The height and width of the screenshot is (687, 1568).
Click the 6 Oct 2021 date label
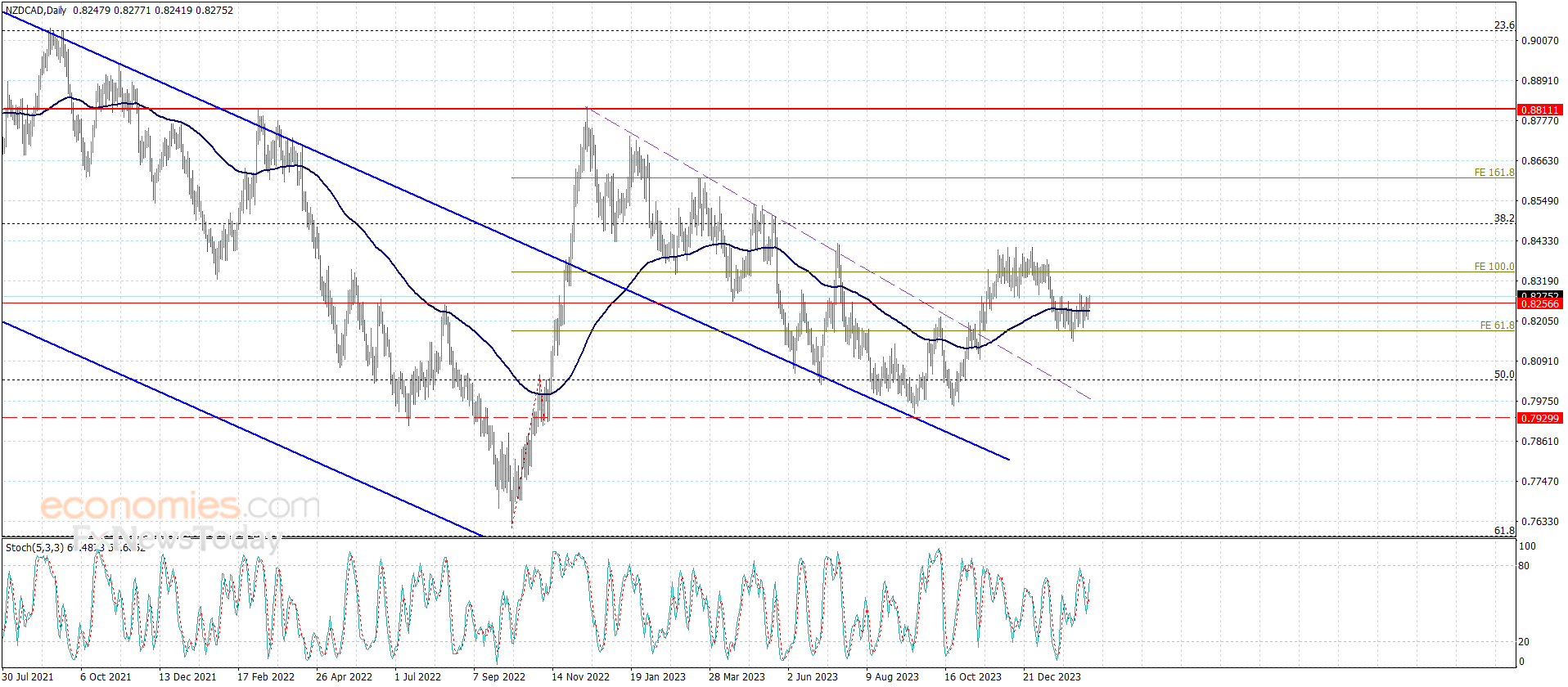point(106,677)
